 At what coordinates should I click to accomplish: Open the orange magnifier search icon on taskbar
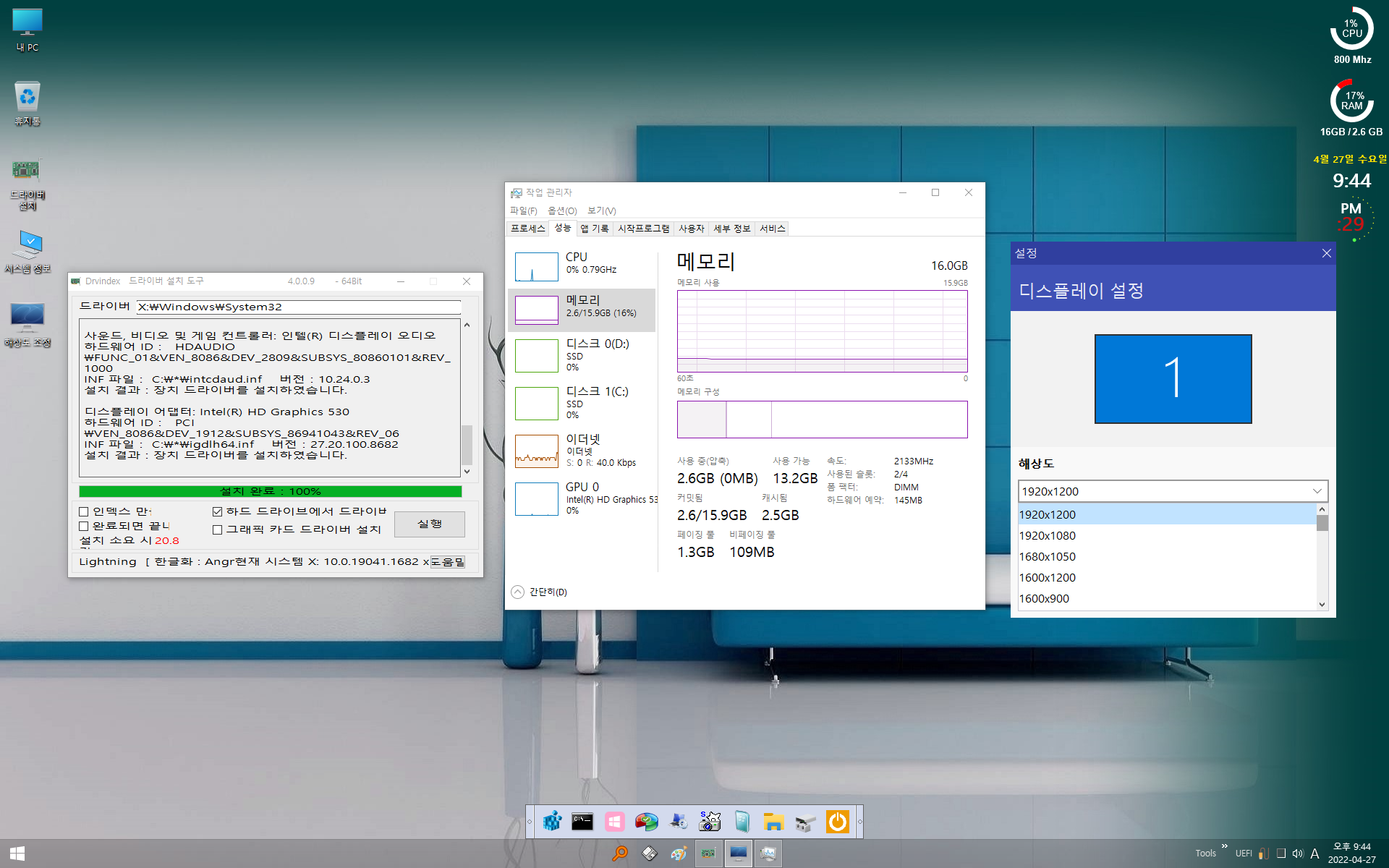pyautogui.click(x=619, y=854)
